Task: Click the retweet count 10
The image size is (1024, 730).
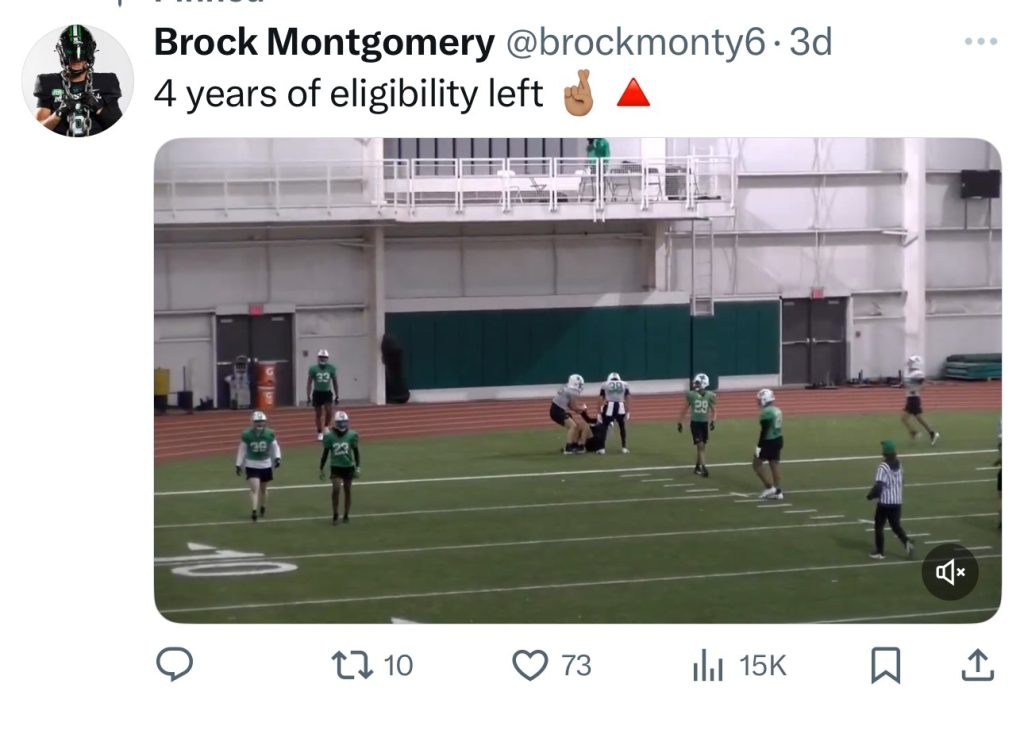Action: pyautogui.click(x=398, y=665)
